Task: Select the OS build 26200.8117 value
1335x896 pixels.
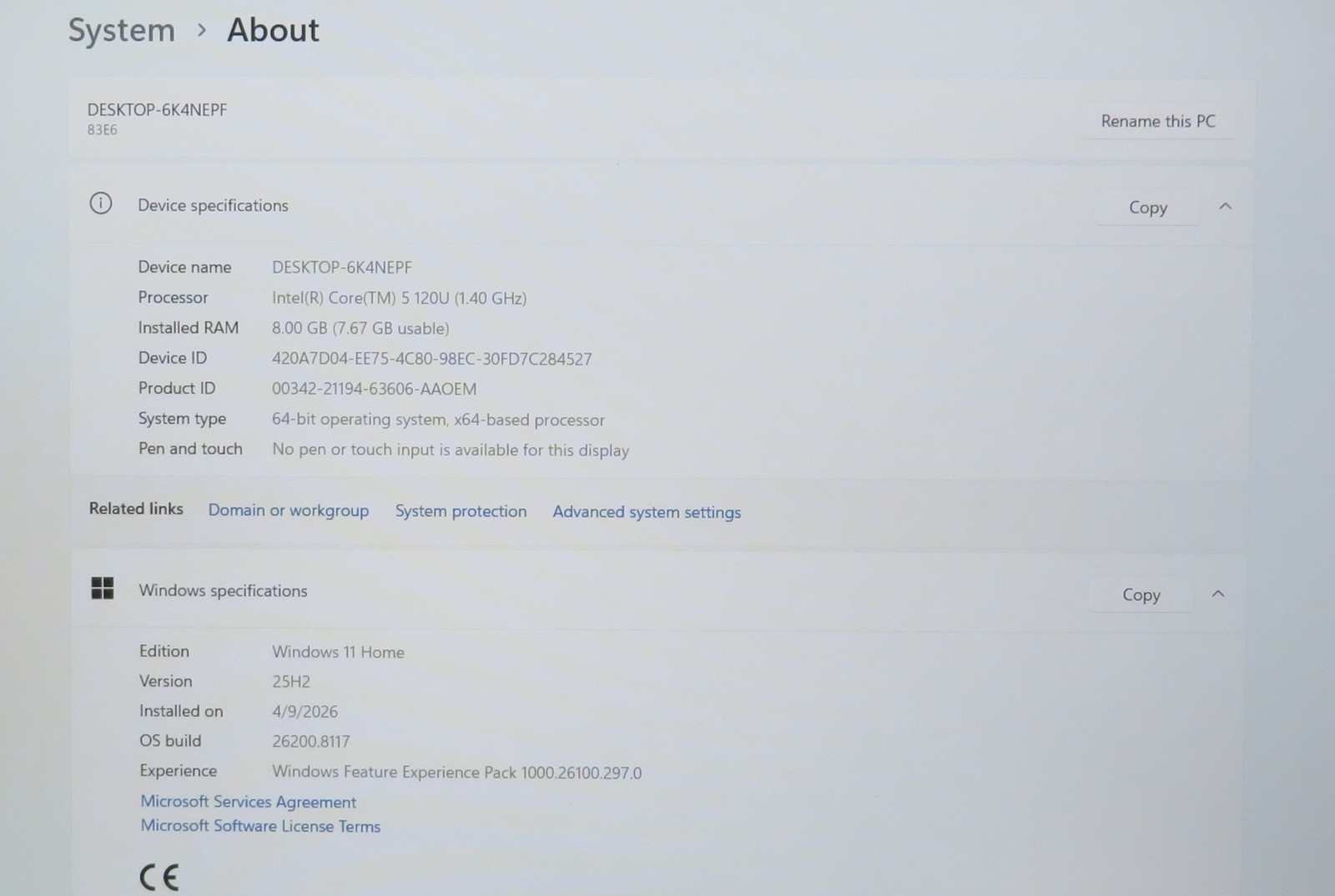Action: click(x=310, y=742)
